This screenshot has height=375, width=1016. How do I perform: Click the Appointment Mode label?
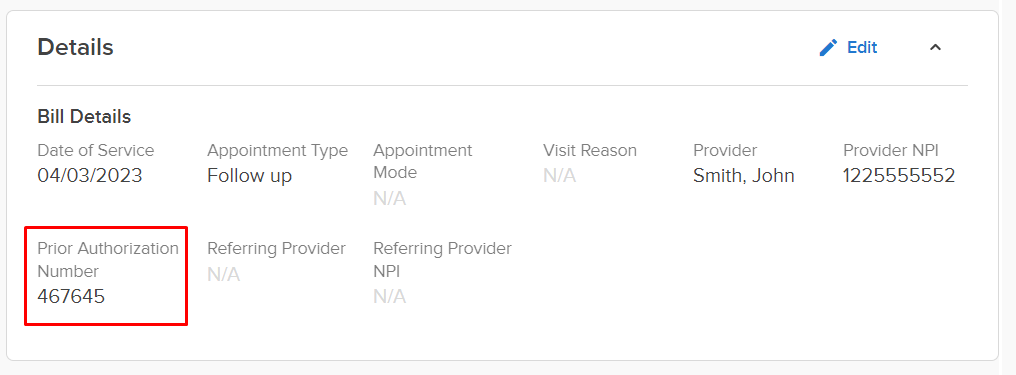pyautogui.click(x=422, y=161)
